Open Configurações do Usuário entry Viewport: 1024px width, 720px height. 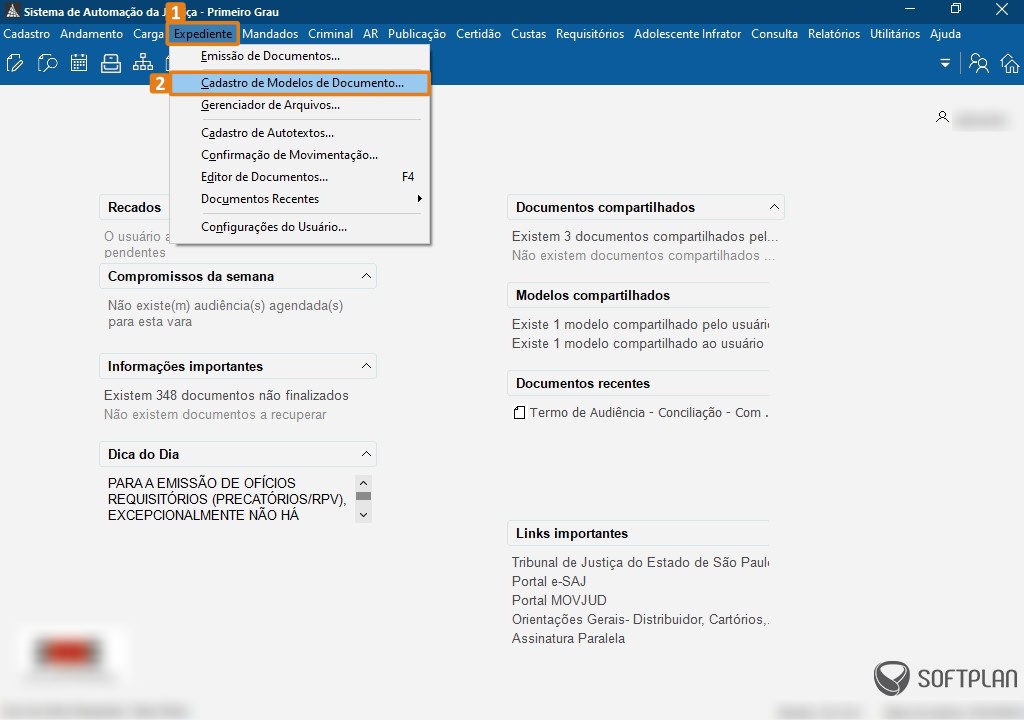tap(300, 227)
